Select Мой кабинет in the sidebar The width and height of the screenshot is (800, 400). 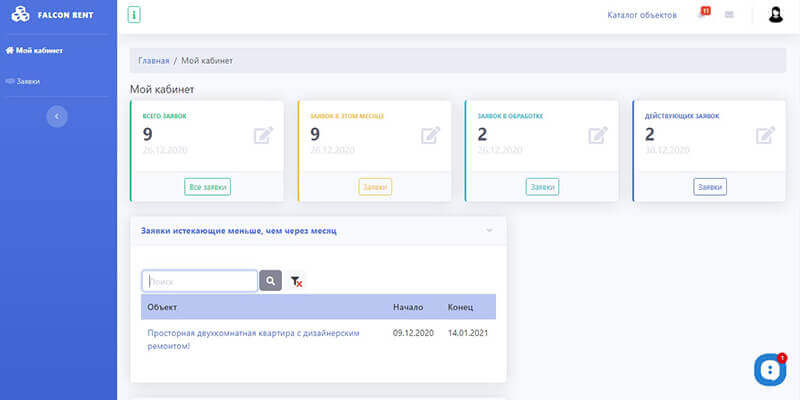[34, 51]
